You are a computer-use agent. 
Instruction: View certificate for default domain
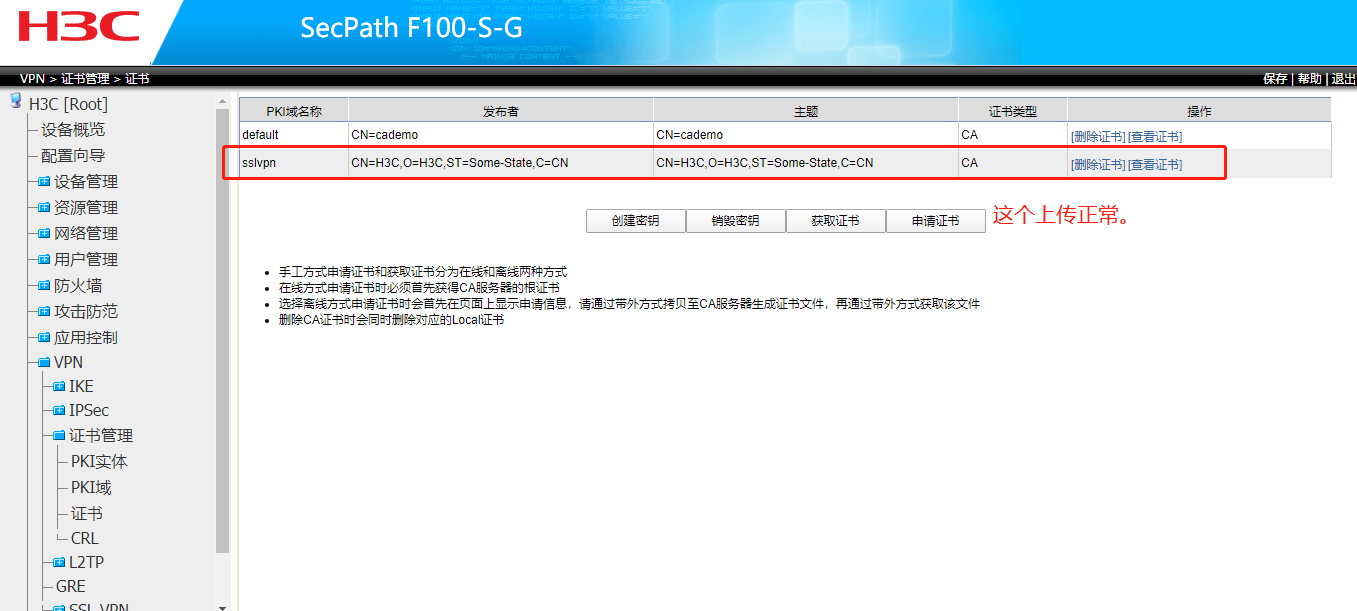(1155, 136)
